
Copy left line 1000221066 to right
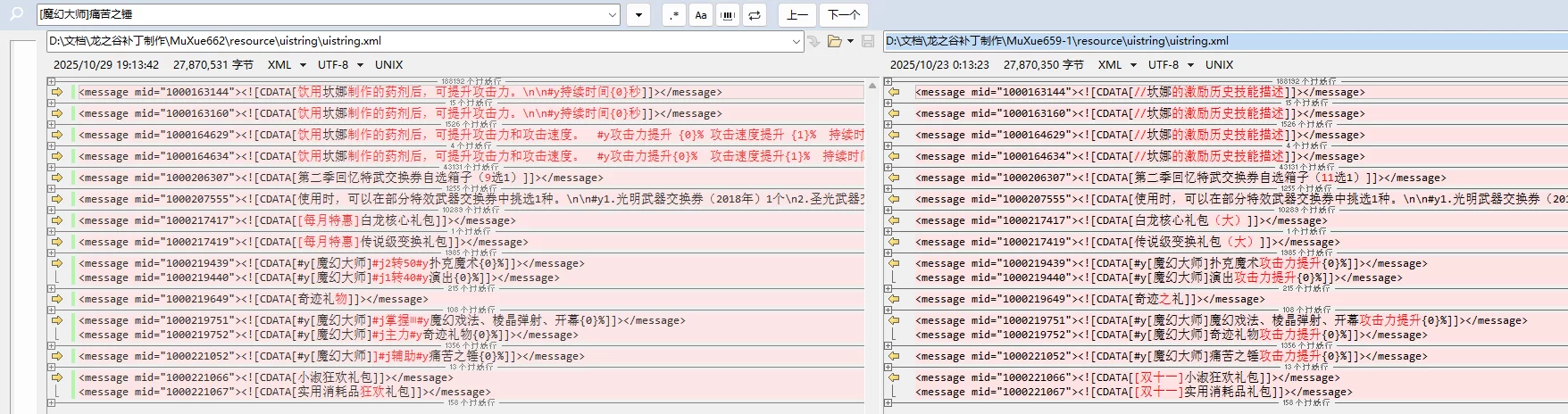point(57,377)
